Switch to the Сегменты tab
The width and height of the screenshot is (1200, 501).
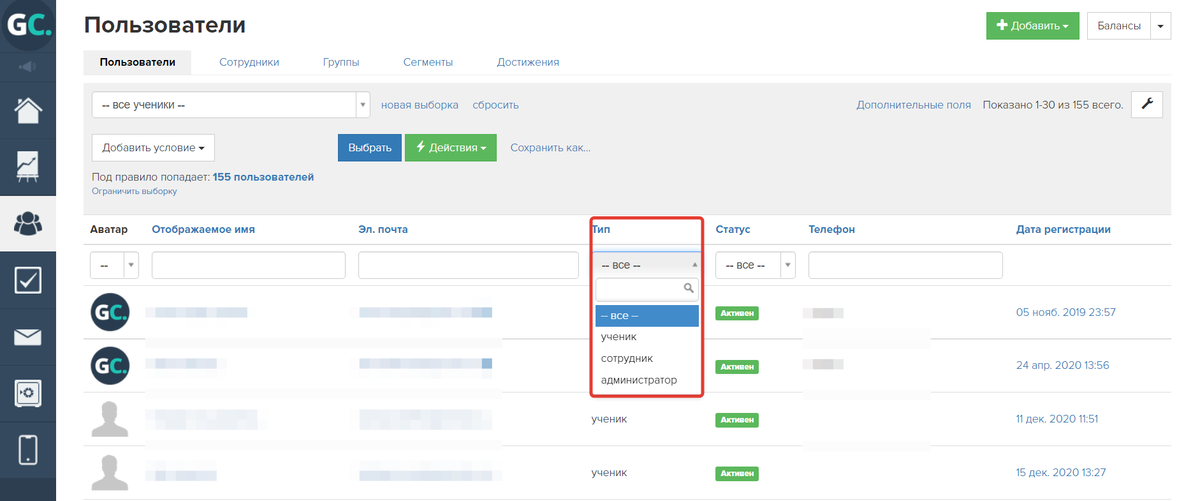(428, 62)
